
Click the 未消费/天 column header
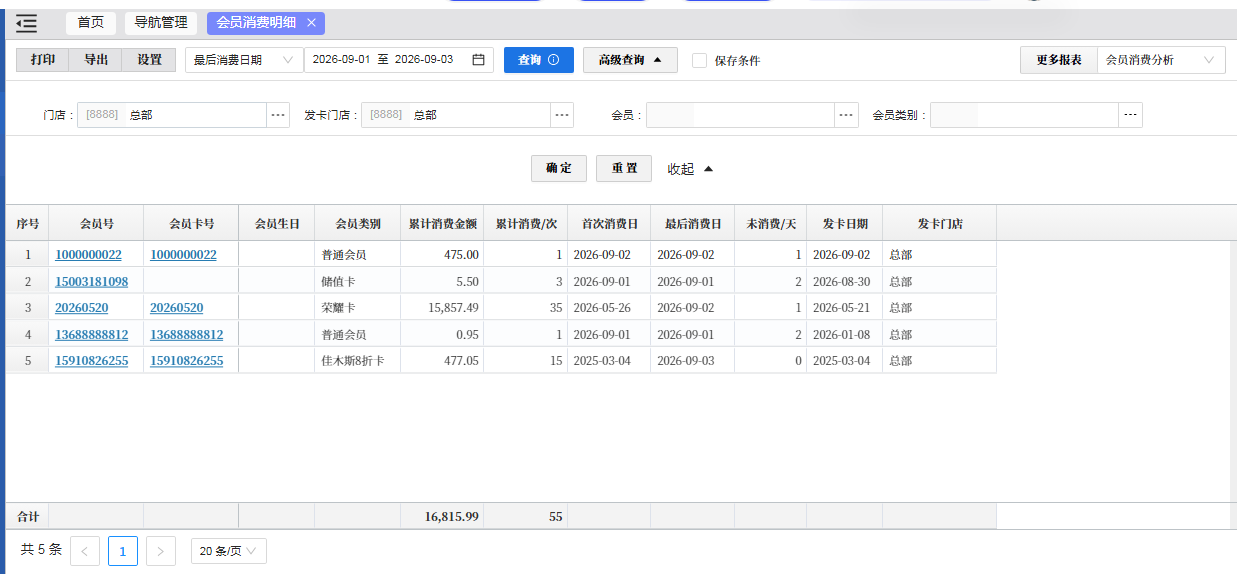coord(771,224)
